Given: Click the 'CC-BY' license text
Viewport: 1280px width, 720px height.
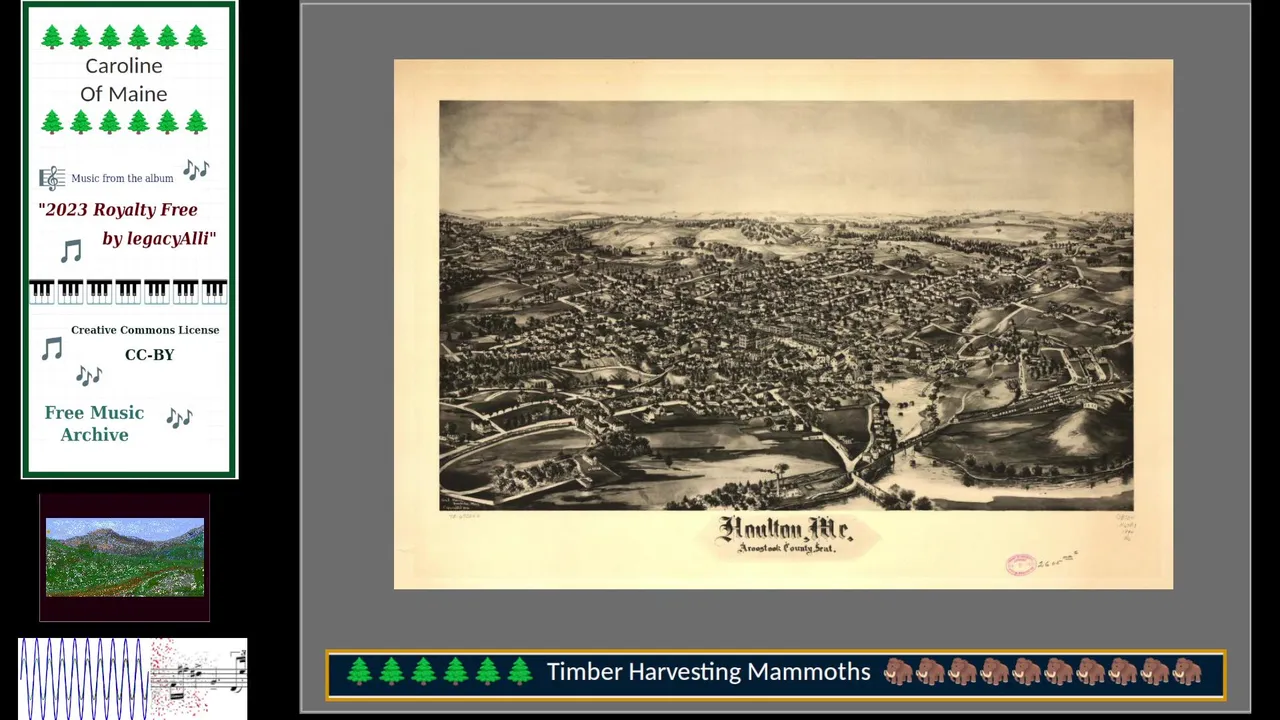Looking at the screenshot, I should pos(150,355).
